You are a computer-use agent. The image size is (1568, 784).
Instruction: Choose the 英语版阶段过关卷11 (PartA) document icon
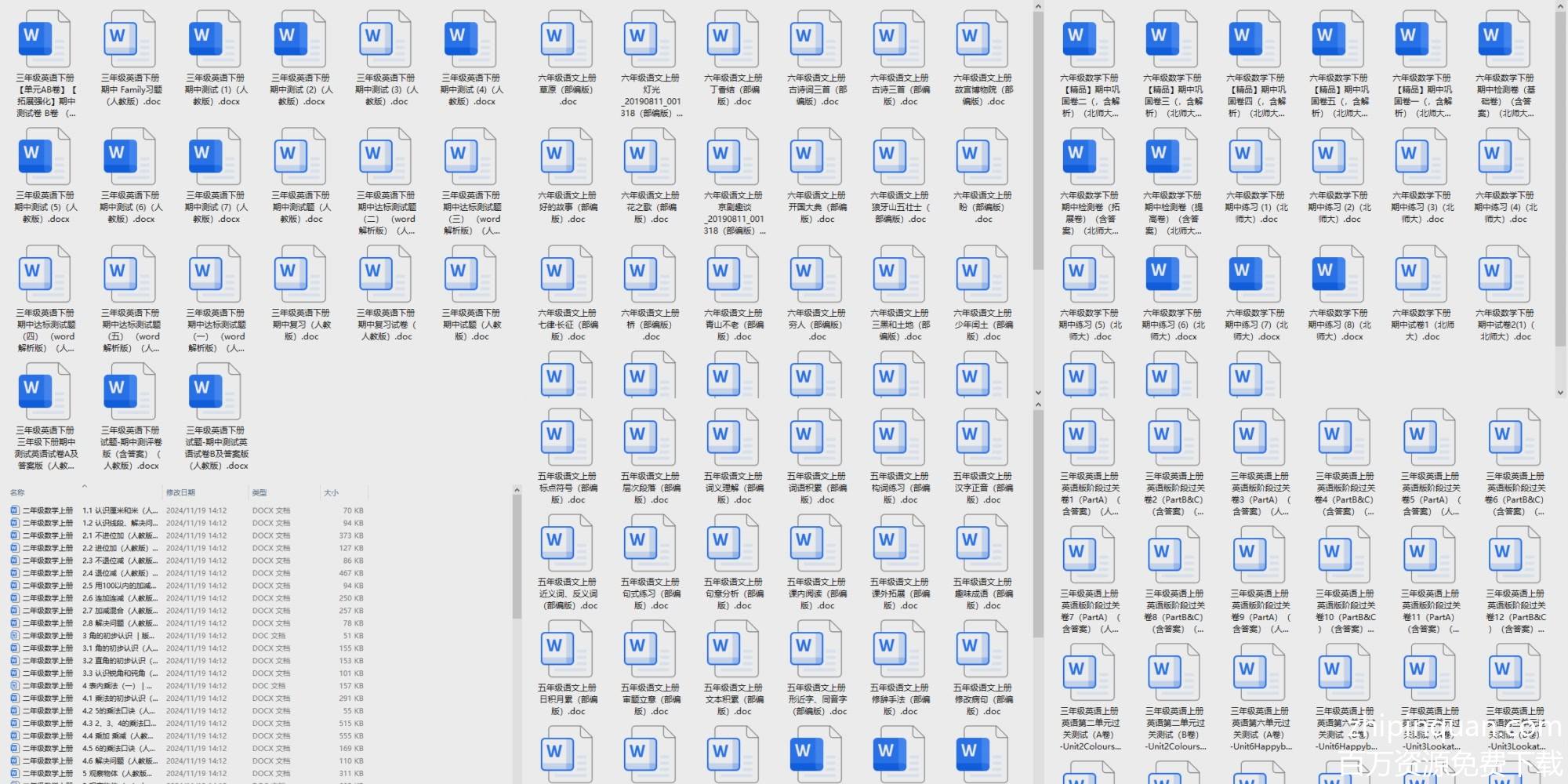1429,555
